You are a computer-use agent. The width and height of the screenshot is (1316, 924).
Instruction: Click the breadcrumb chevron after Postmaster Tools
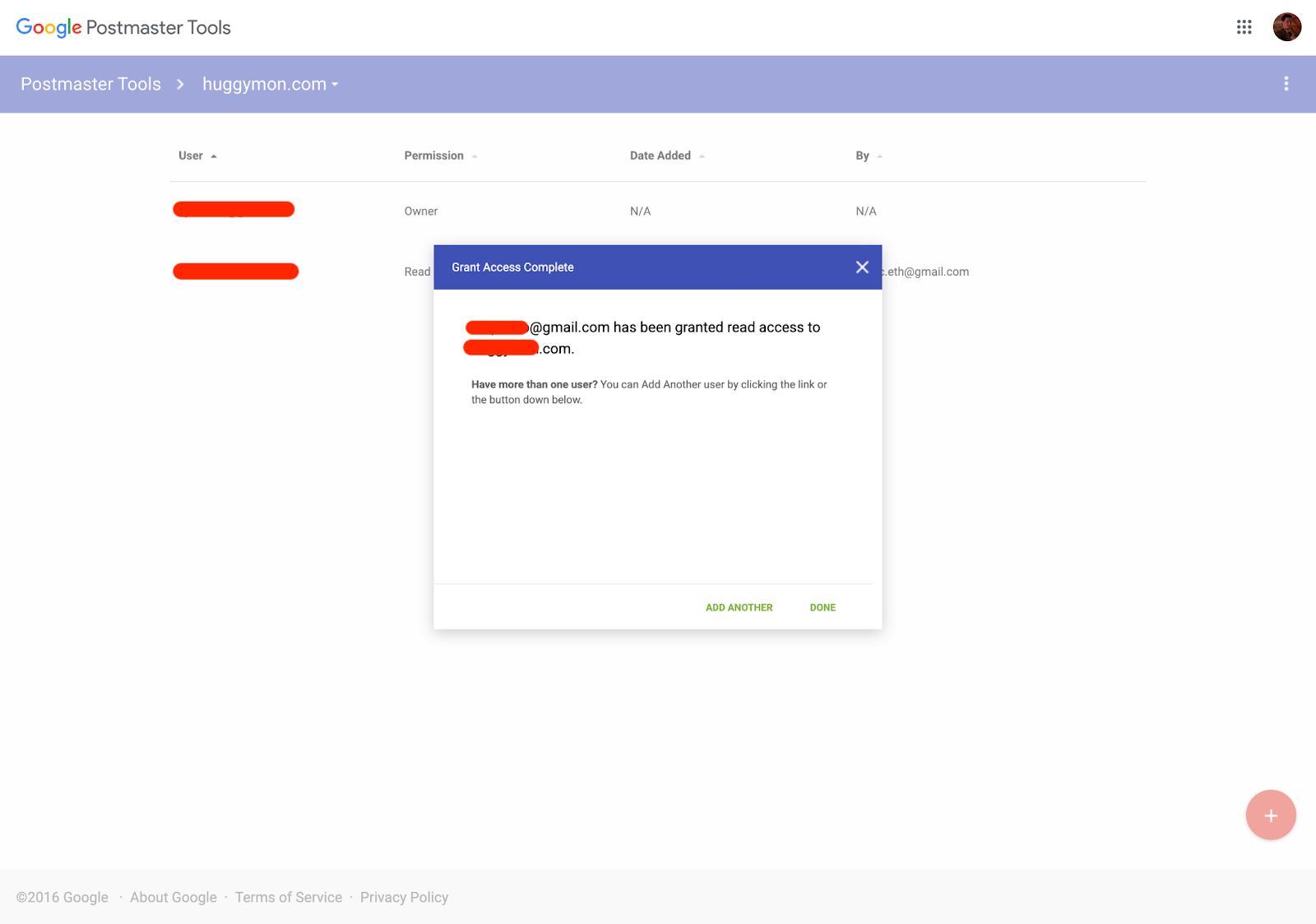180,84
